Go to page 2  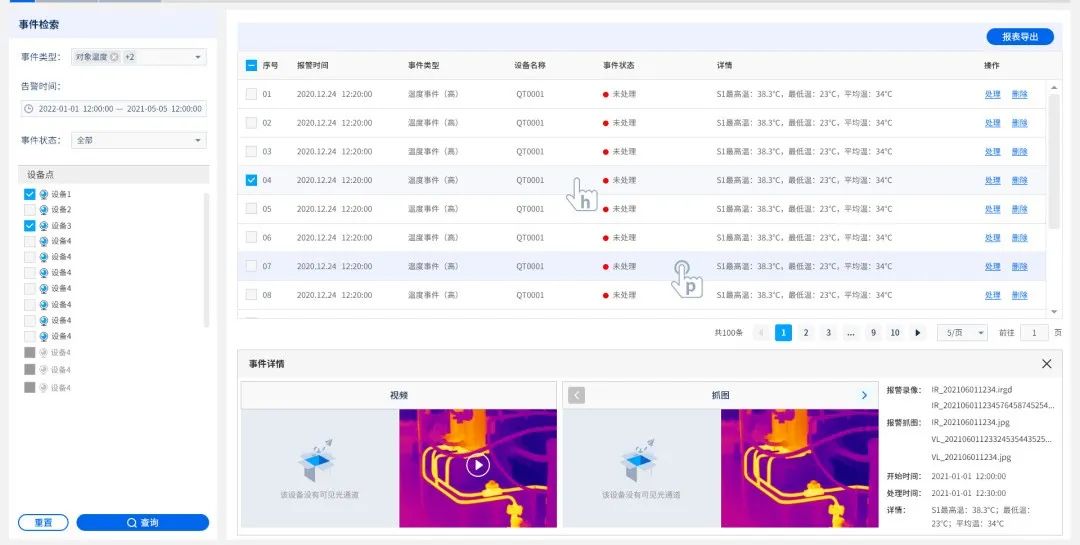coord(806,333)
